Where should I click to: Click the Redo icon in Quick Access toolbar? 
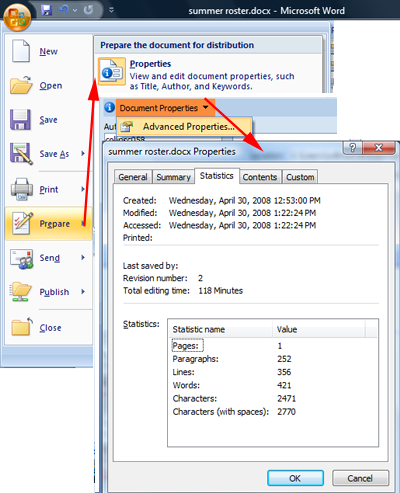tap(88, 10)
